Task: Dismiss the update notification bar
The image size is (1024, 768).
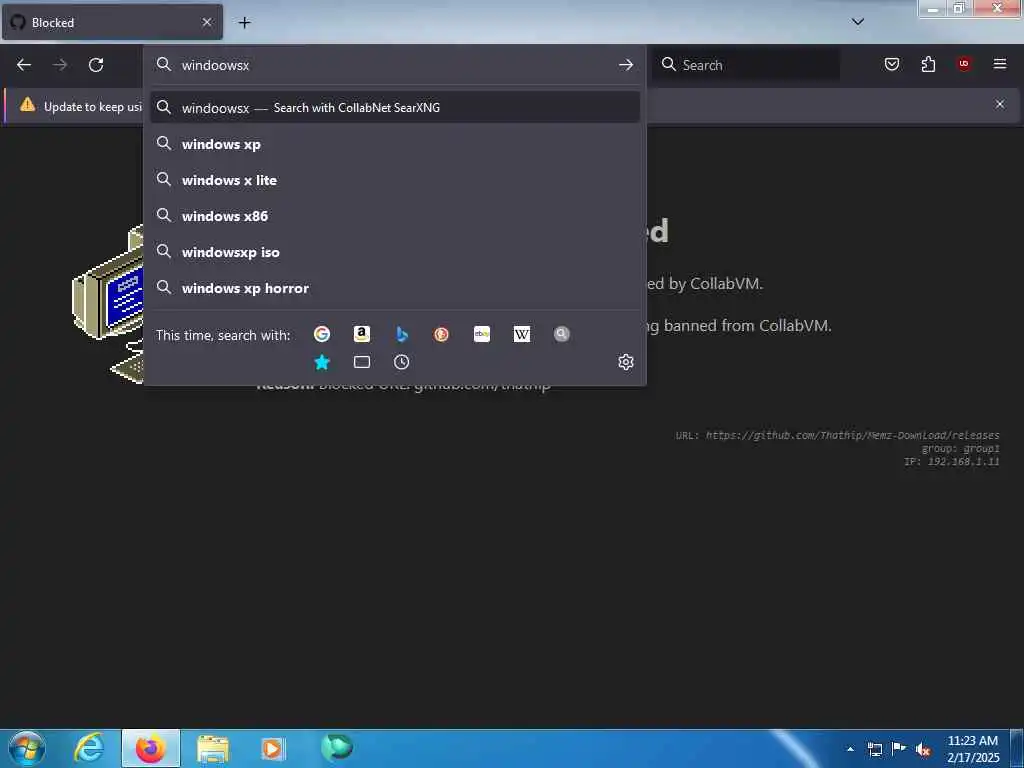Action: pos(1000,104)
